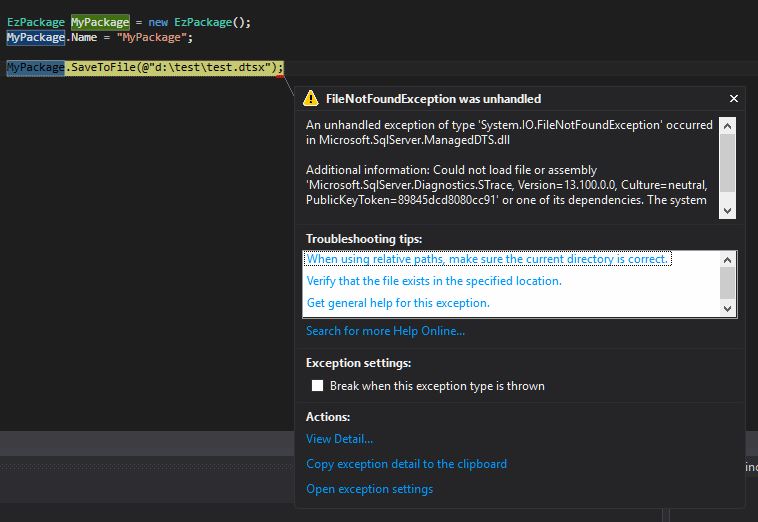Close the FileNotFoundException dialog
The width and height of the screenshot is (758, 522).
point(733,99)
